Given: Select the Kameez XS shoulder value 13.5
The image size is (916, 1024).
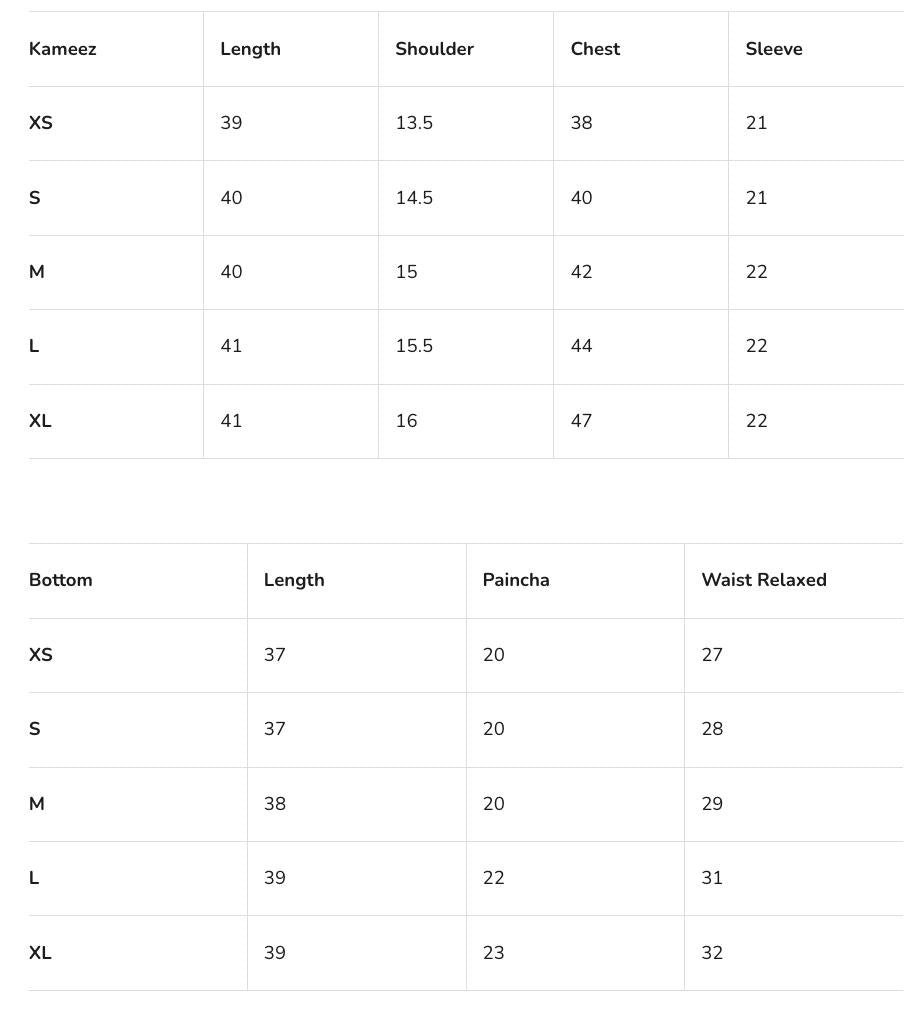Looking at the screenshot, I should (414, 123).
